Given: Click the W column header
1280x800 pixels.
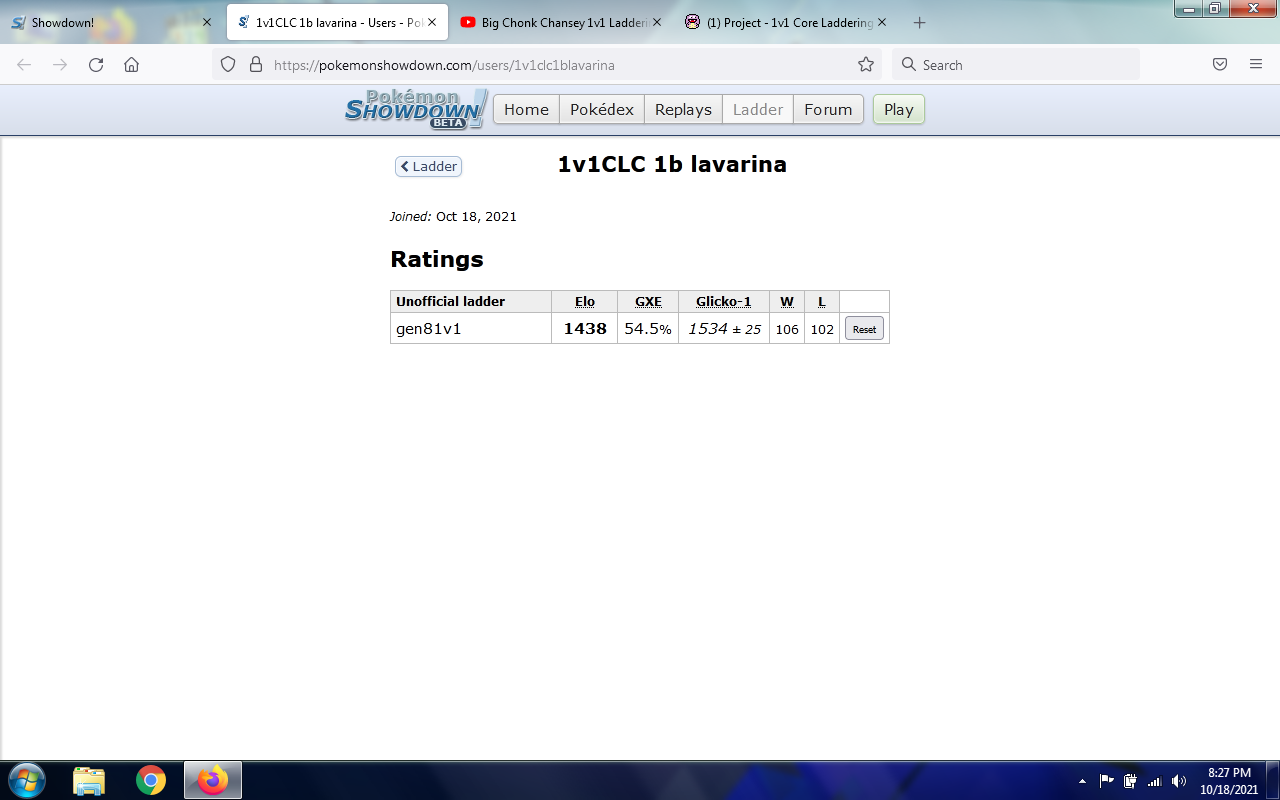Looking at the screenshot, I should [x=787, y=301].
